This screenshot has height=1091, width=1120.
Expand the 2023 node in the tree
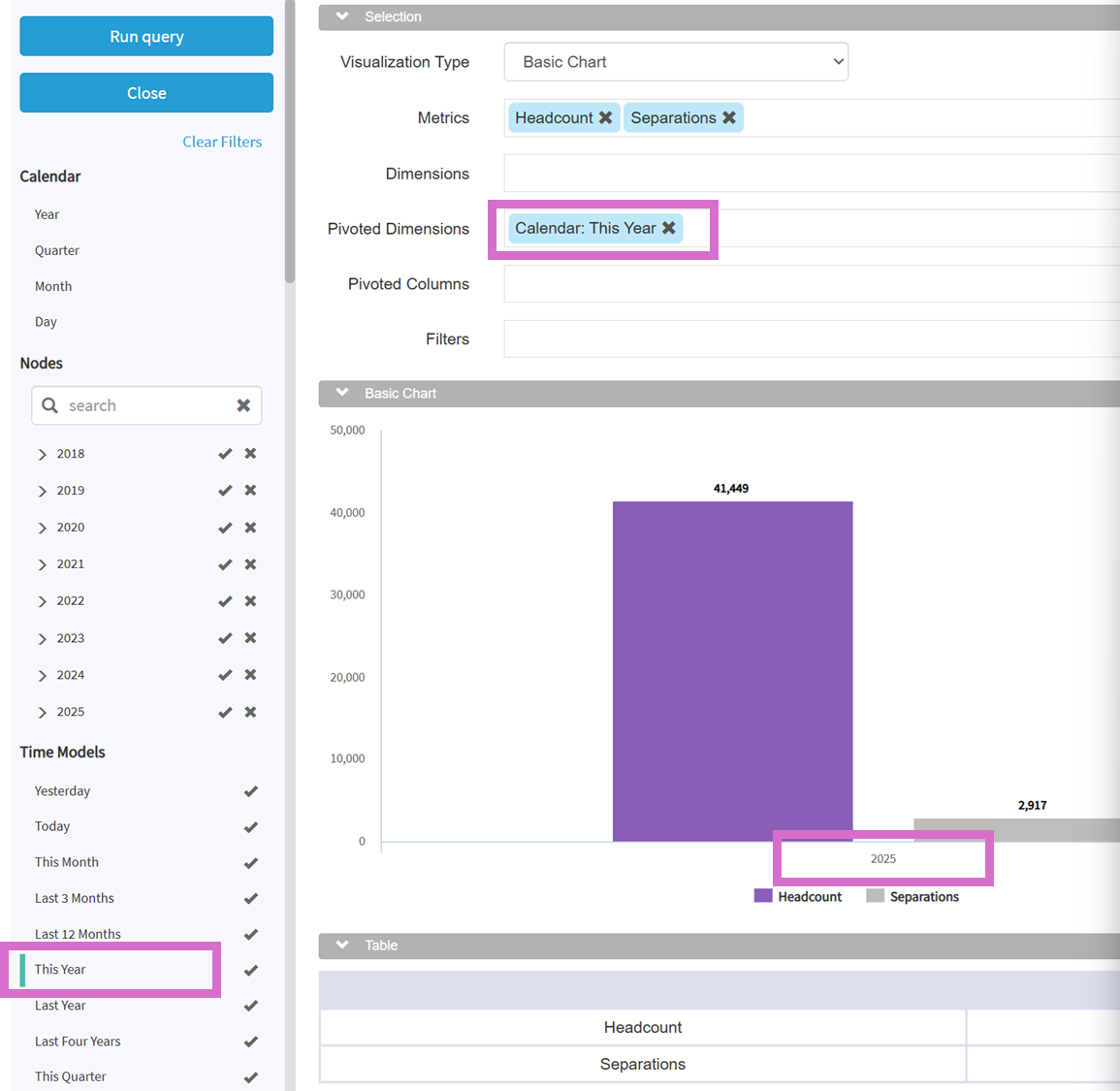click(42, 639)
